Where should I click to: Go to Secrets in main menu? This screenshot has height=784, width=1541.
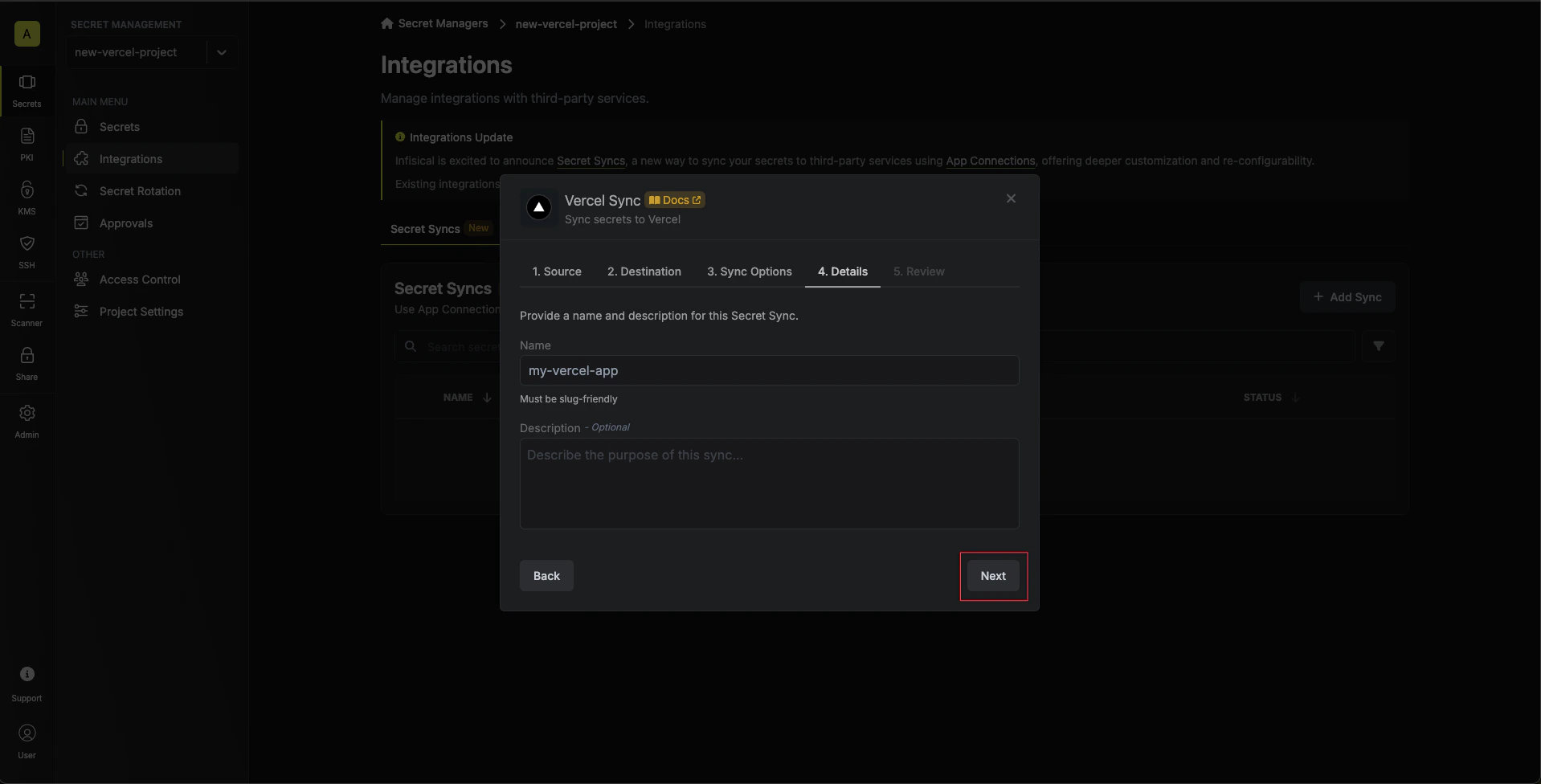coord(151,127)
